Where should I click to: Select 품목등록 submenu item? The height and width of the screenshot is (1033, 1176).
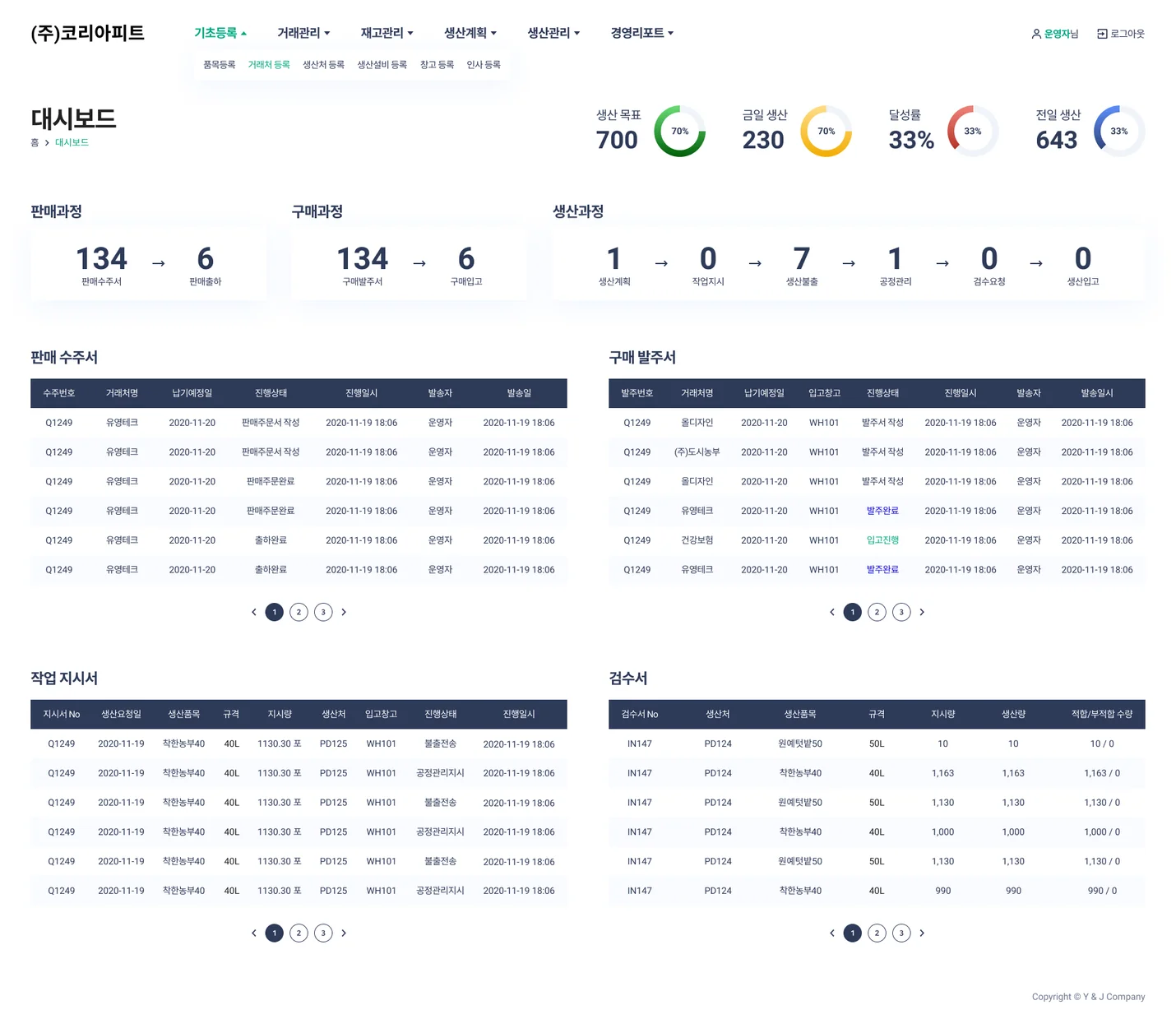(220, 64)
